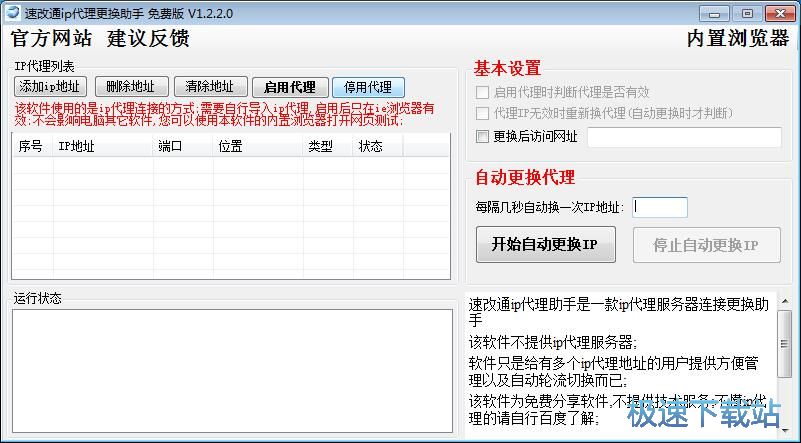Click the 序号 column header
This screenshot has height=443, width=801.
[x=33, y=146]
